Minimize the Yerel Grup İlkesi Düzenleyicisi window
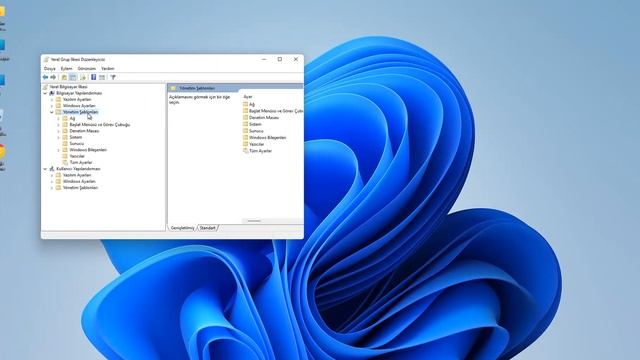Viewport: 640px width, 360px height. coord(264,59)
